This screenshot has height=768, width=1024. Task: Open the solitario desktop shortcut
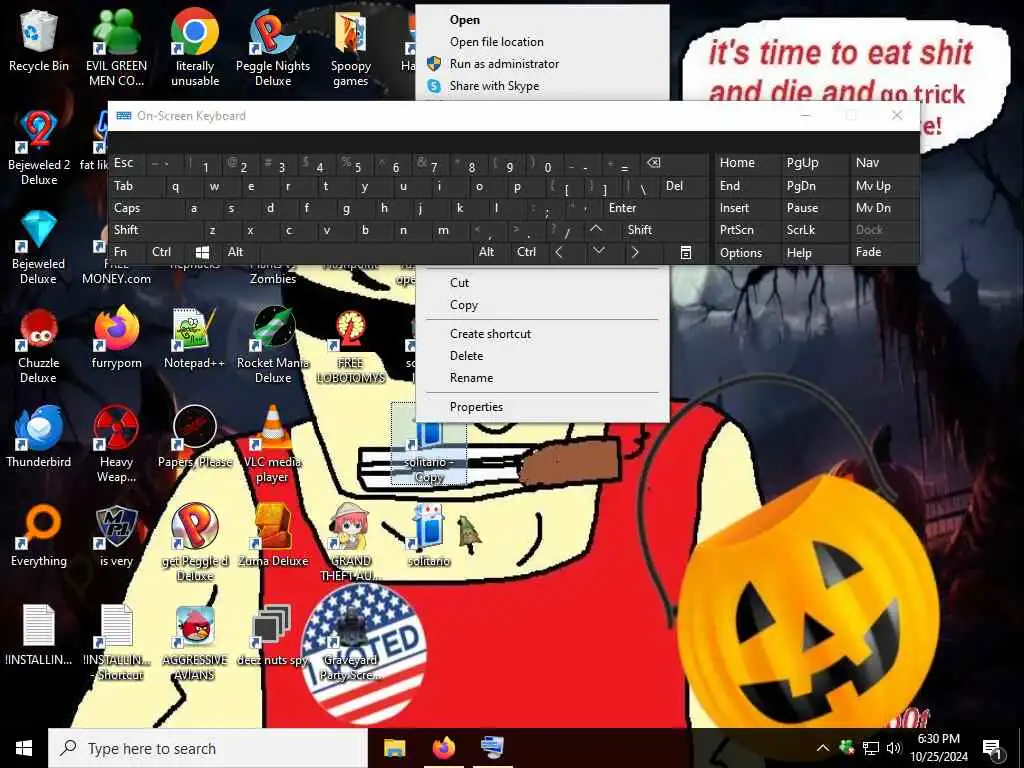(x=428, y=536)
